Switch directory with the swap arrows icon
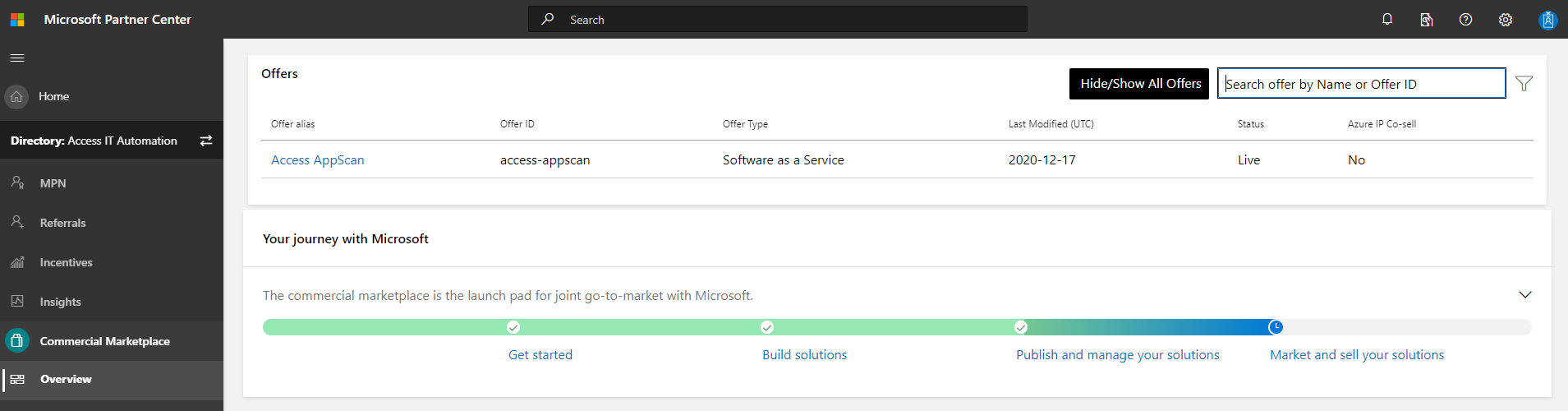Viewport: 1568px width, 411px height. (x=206, y=141)
